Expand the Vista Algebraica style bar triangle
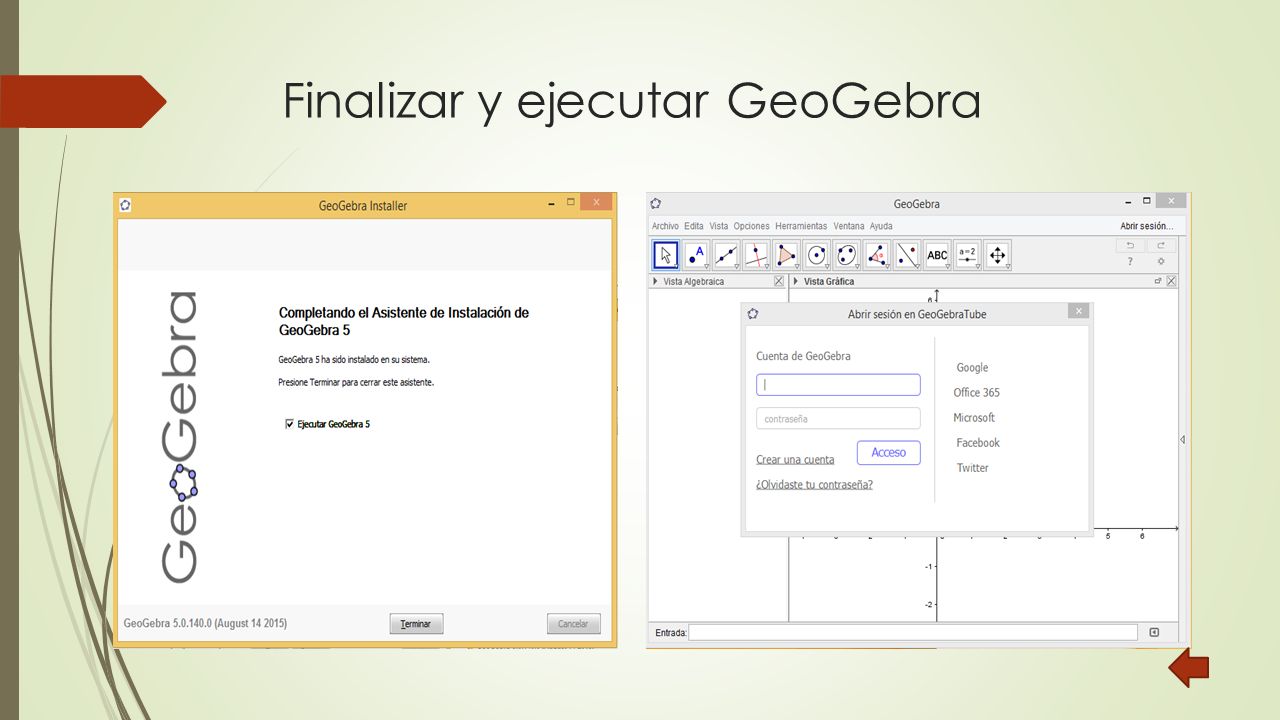This screenshot has height=720, width=1280. (x=655, y=282)
